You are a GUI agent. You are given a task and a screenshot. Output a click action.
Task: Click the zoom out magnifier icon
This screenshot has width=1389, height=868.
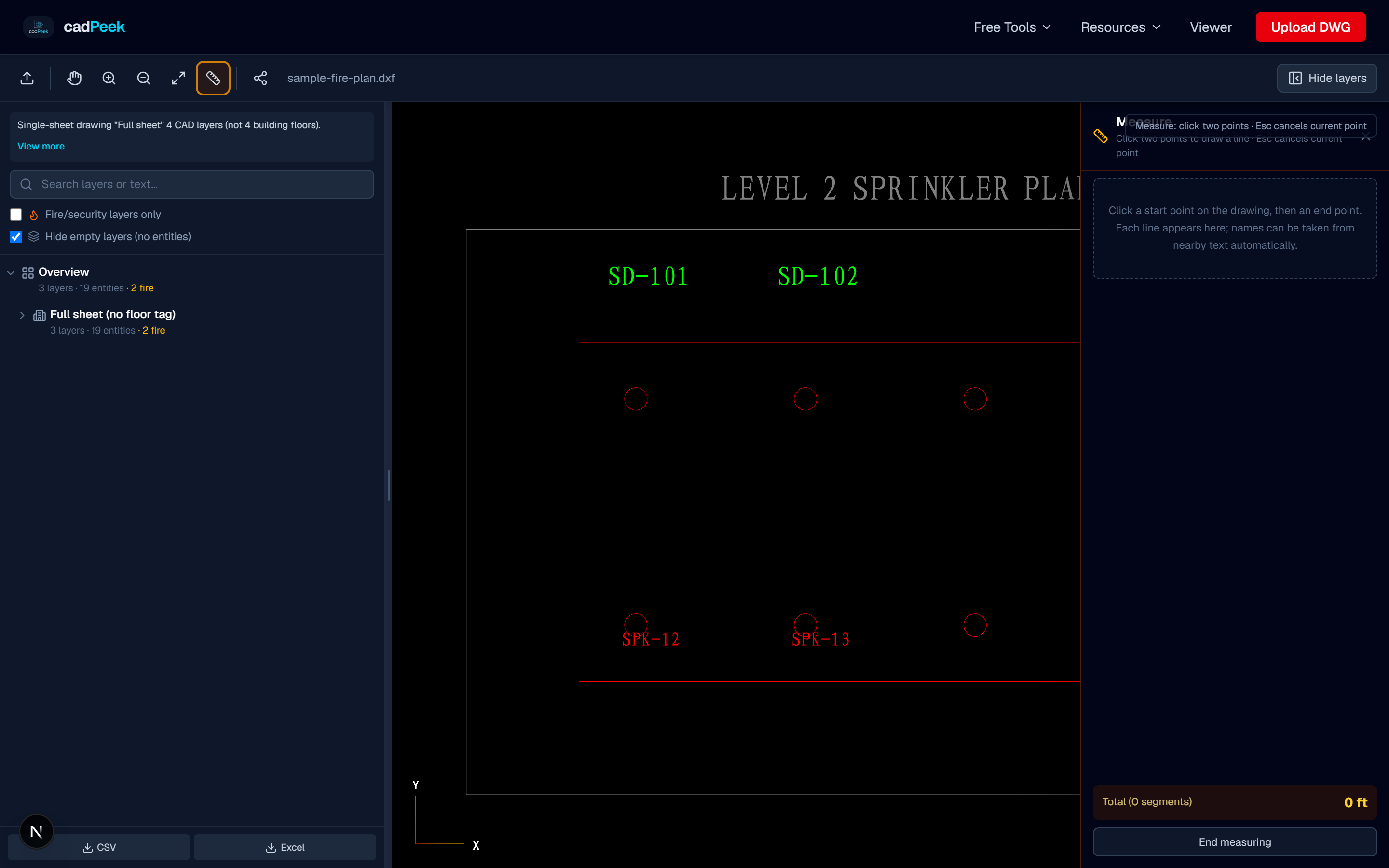(144, 78)
